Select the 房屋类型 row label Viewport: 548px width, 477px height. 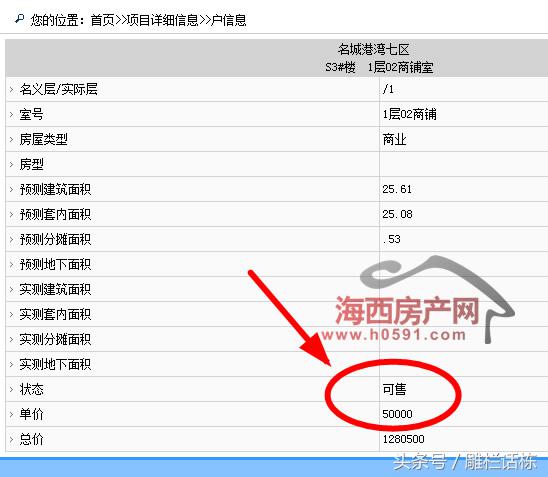tap(43, 139)
